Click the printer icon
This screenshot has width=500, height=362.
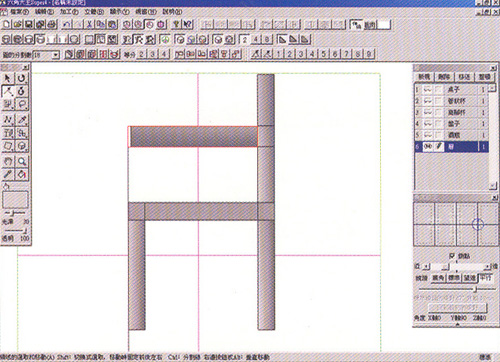point(52,24)
